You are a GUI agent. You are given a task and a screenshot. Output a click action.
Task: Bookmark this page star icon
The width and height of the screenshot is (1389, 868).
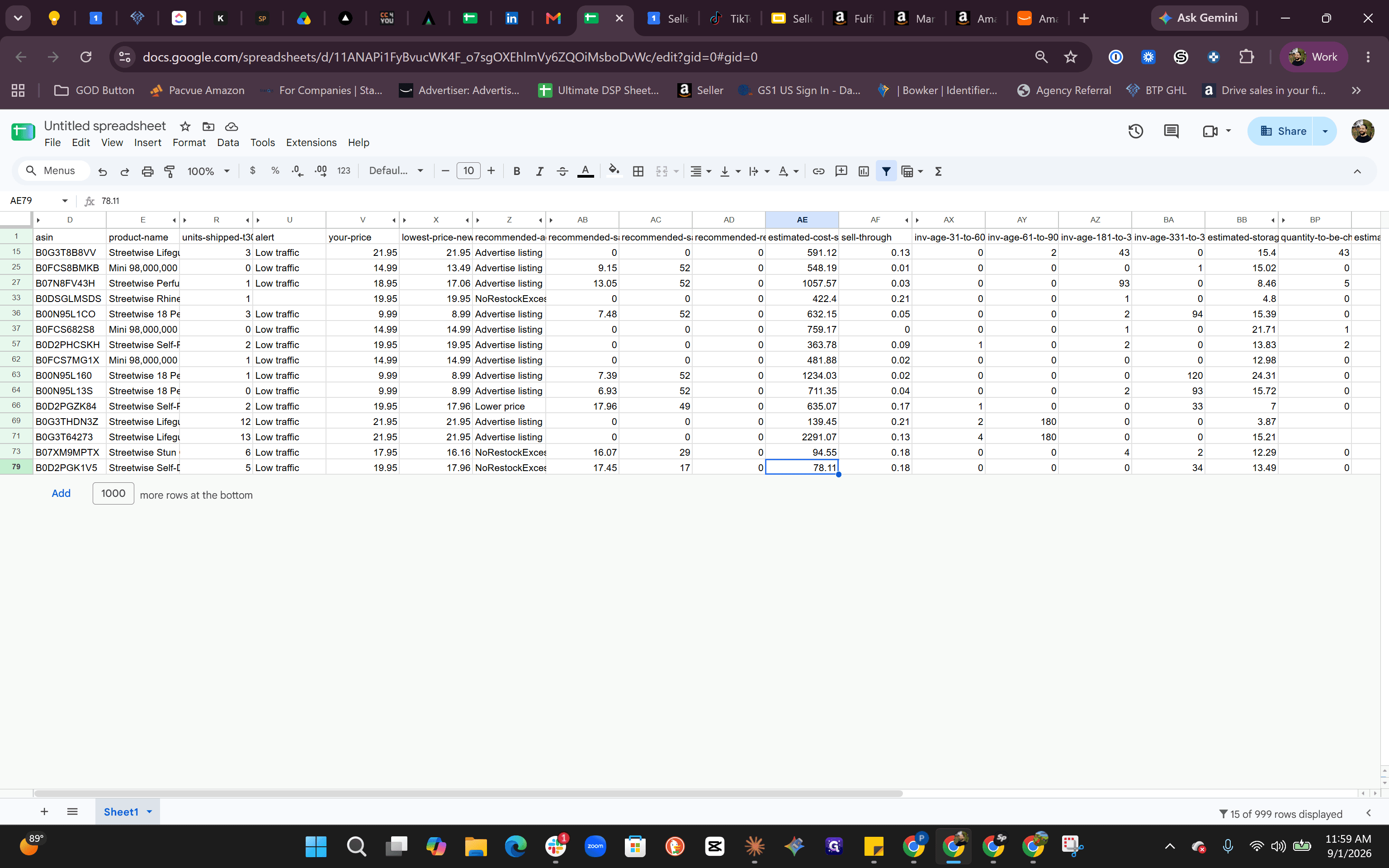tap(1070, 57)
